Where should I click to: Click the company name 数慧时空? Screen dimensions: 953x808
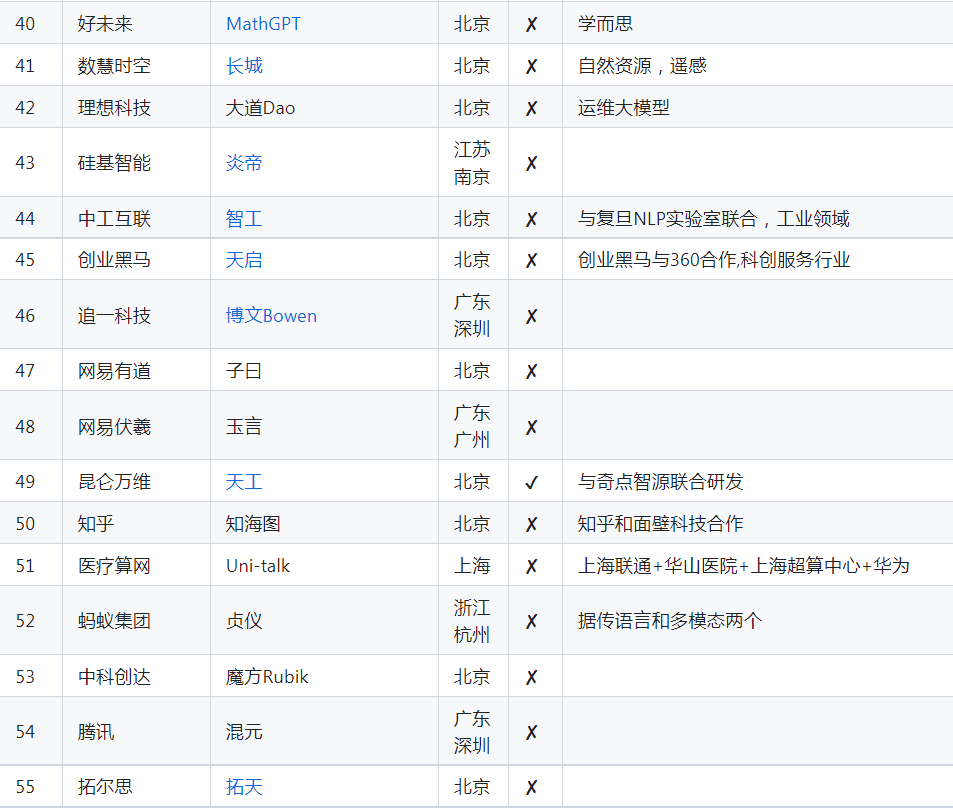[114, 66]
